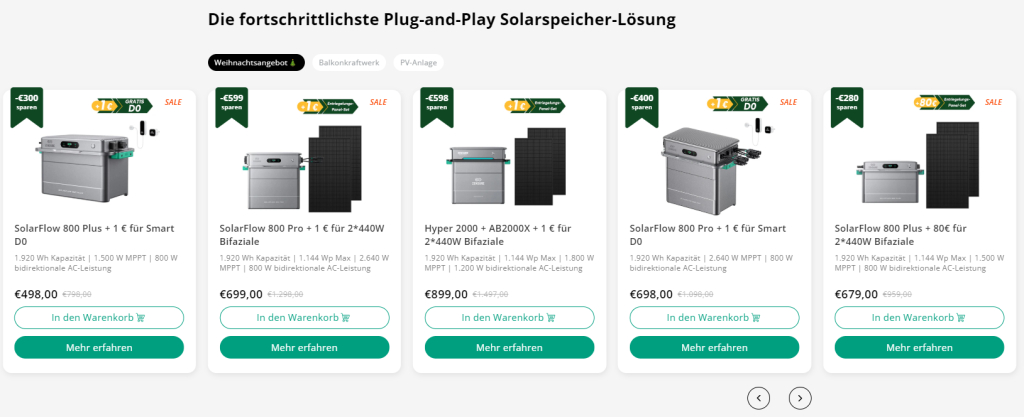Click Mehr erfahren for Hyper 2000
This screenshot has height=417, width=1024.
point(509,347)
